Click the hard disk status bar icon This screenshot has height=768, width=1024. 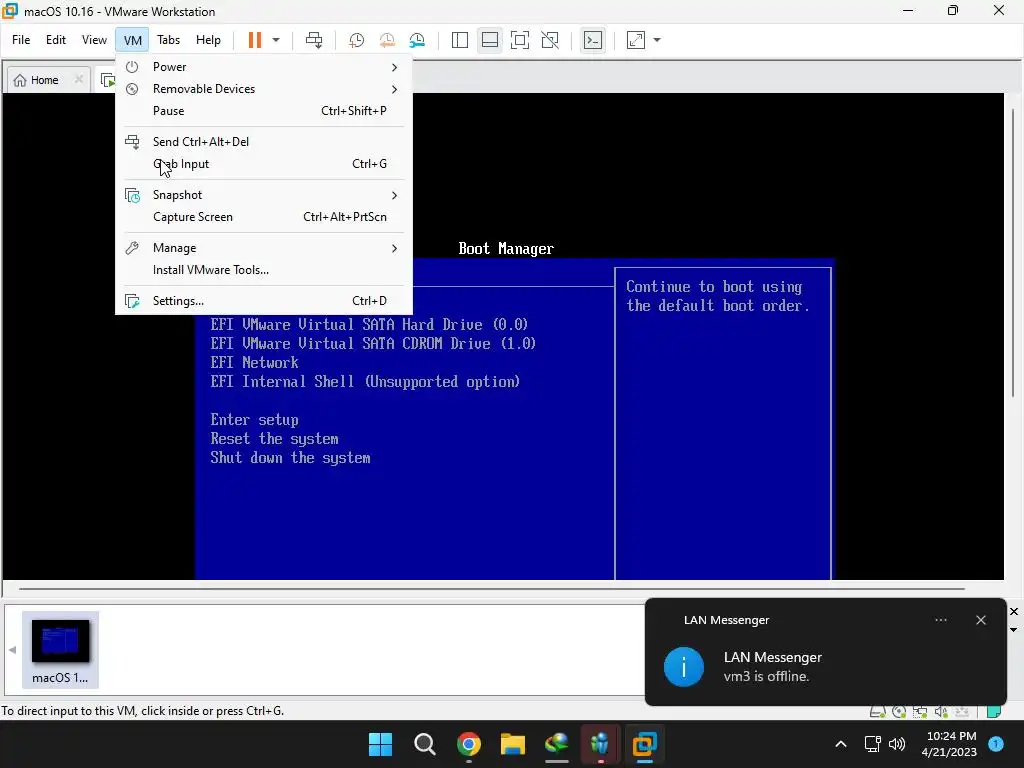pos(878,712)
